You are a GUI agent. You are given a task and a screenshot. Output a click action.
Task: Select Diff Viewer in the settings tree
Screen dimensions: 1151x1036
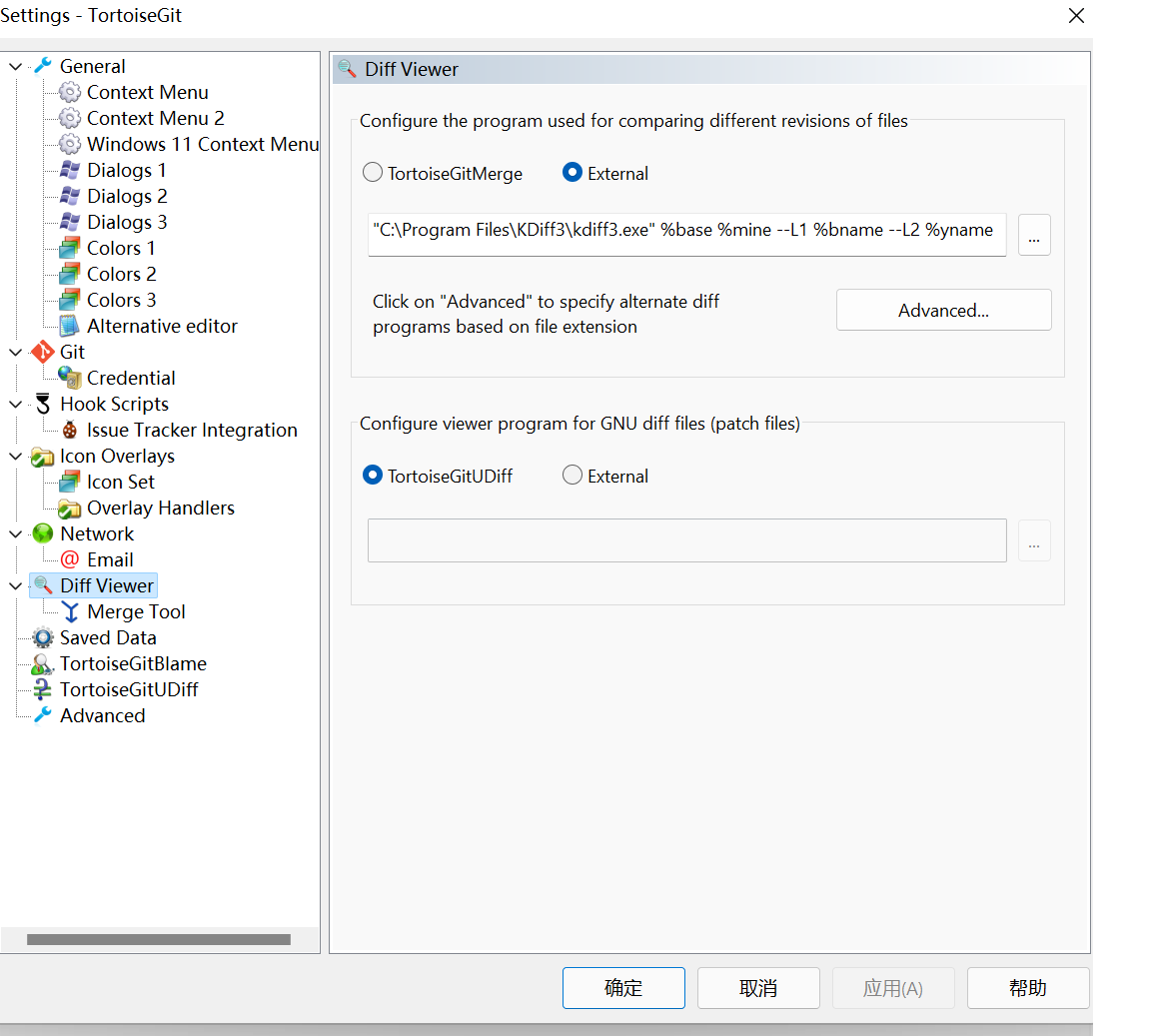coord(107,585)
